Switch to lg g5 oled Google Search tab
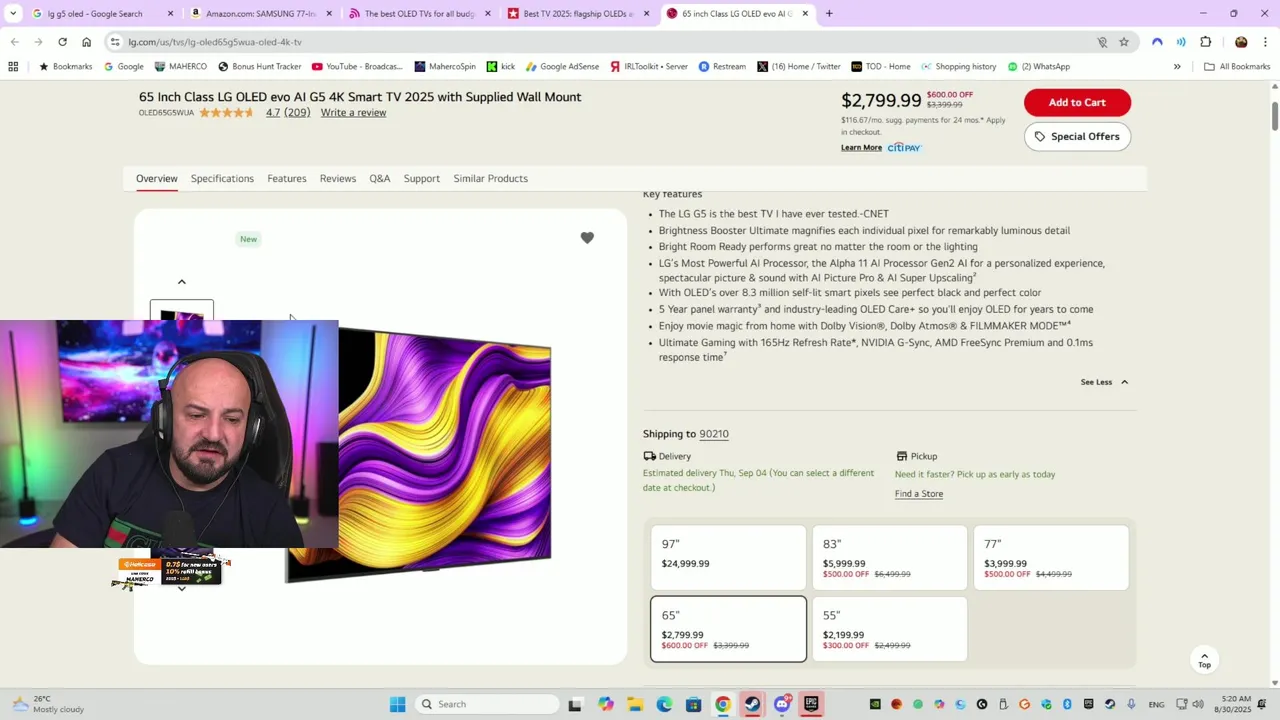 100,14
